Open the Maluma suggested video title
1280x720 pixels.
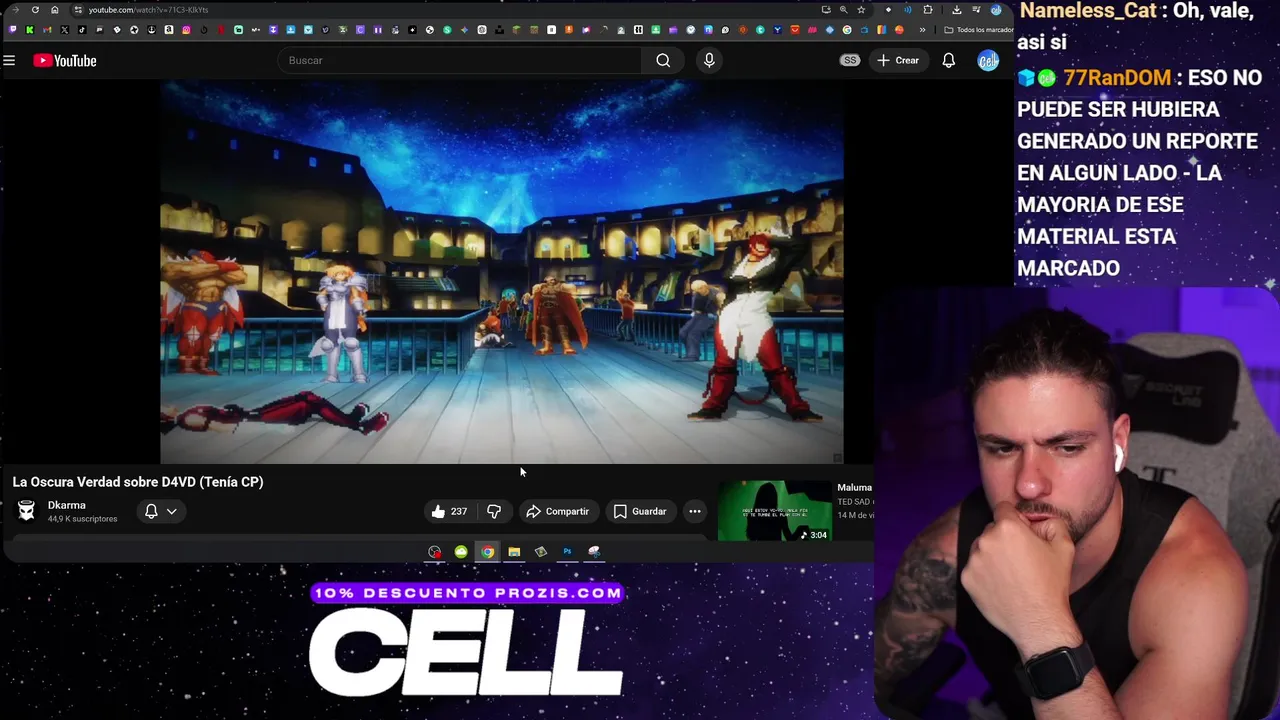[x=855, y=487]
